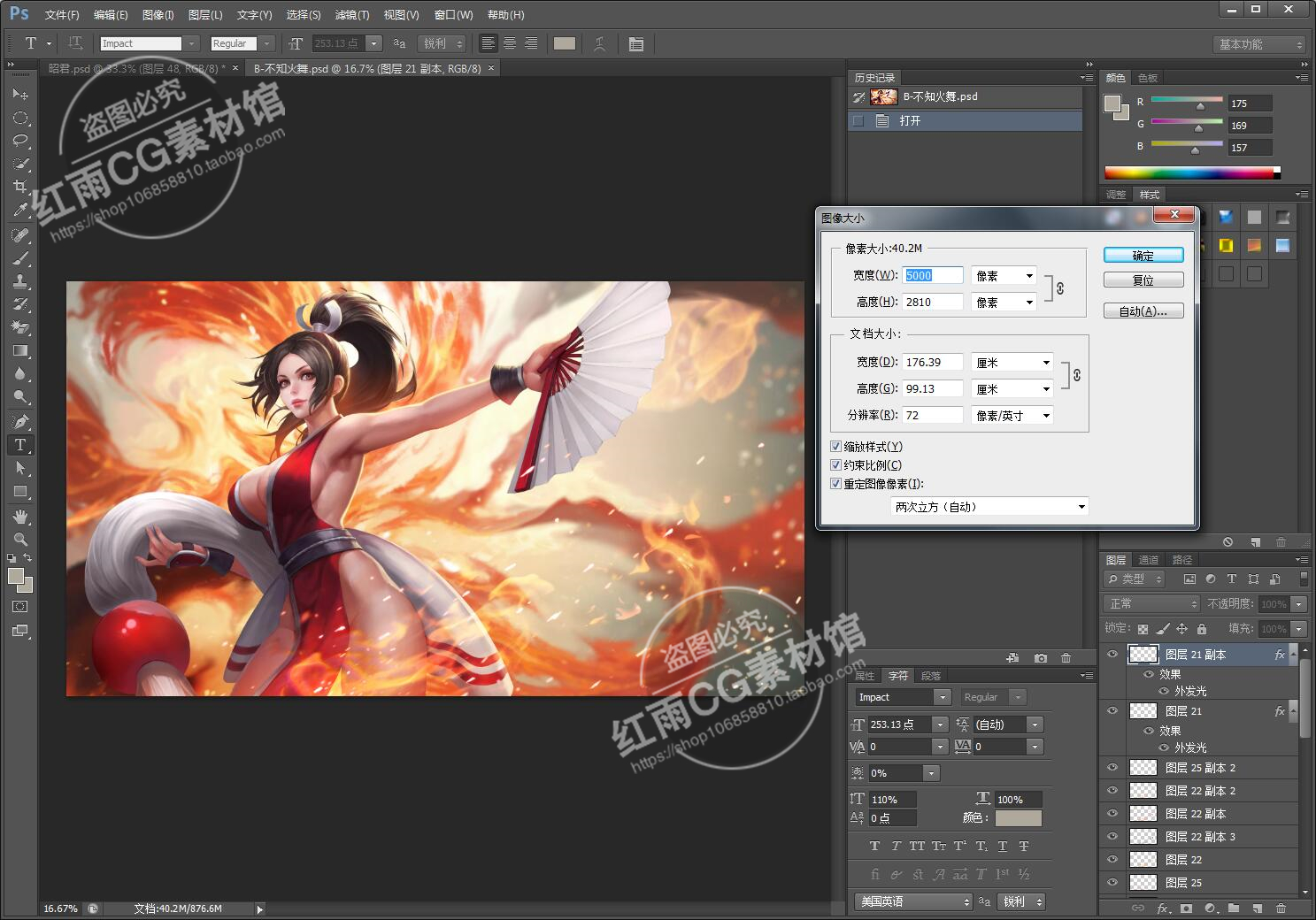This screenshot has width=1316, height=920.
Task: Toggle the 缩放样式 checkbox
Action: pyautogui.click(x=835, y=447)
